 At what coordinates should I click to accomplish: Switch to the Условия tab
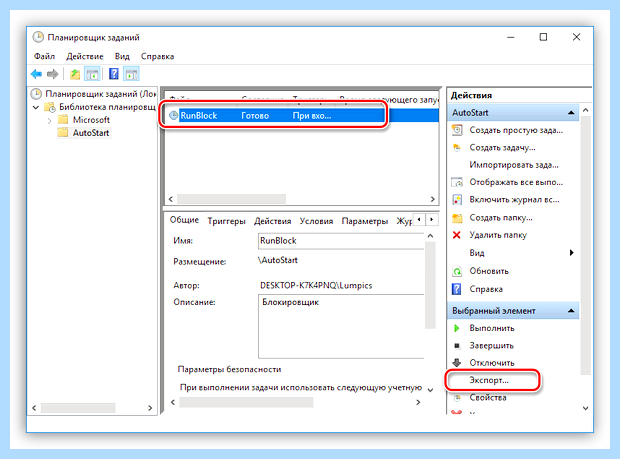[316, 221]
